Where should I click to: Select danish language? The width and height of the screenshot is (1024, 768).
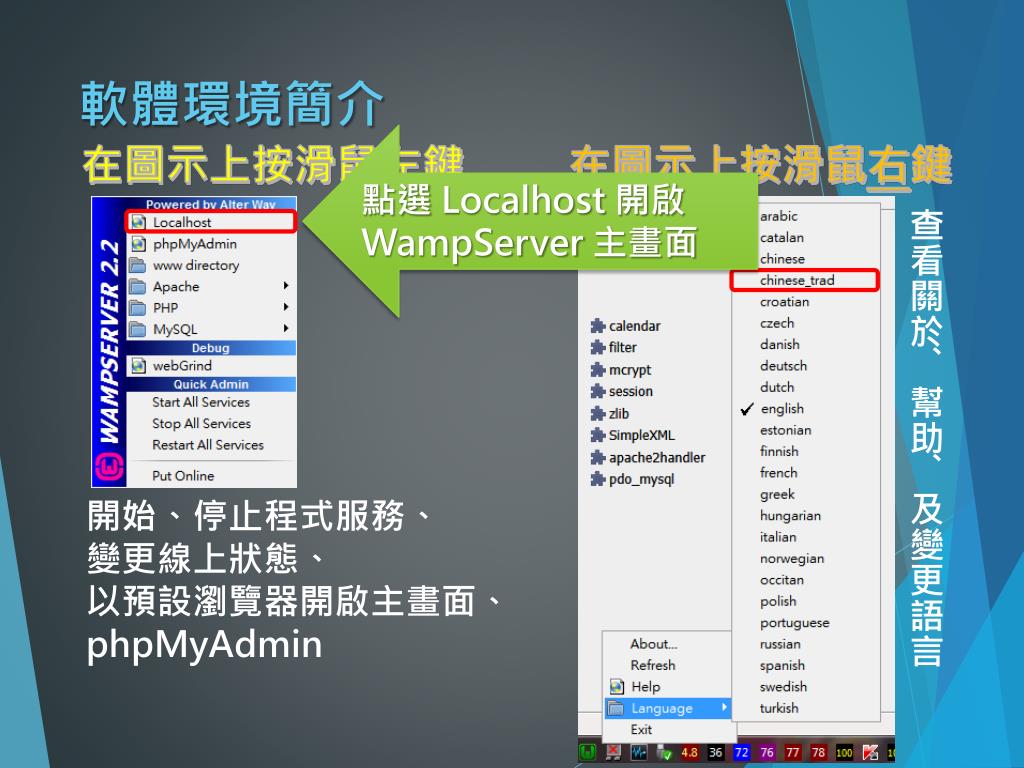click(779, 344)
